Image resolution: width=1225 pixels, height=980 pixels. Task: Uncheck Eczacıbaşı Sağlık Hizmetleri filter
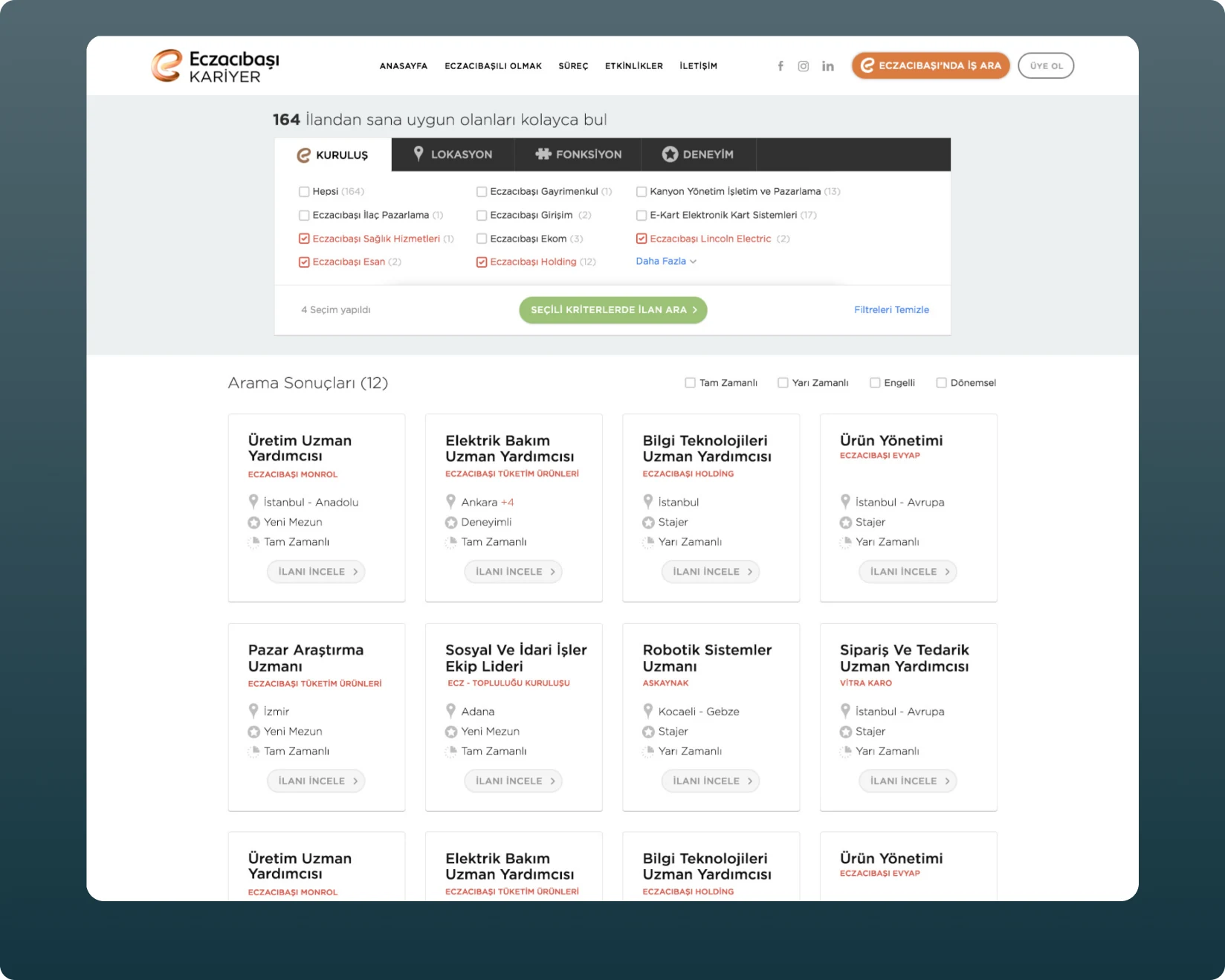coord(304,239)
